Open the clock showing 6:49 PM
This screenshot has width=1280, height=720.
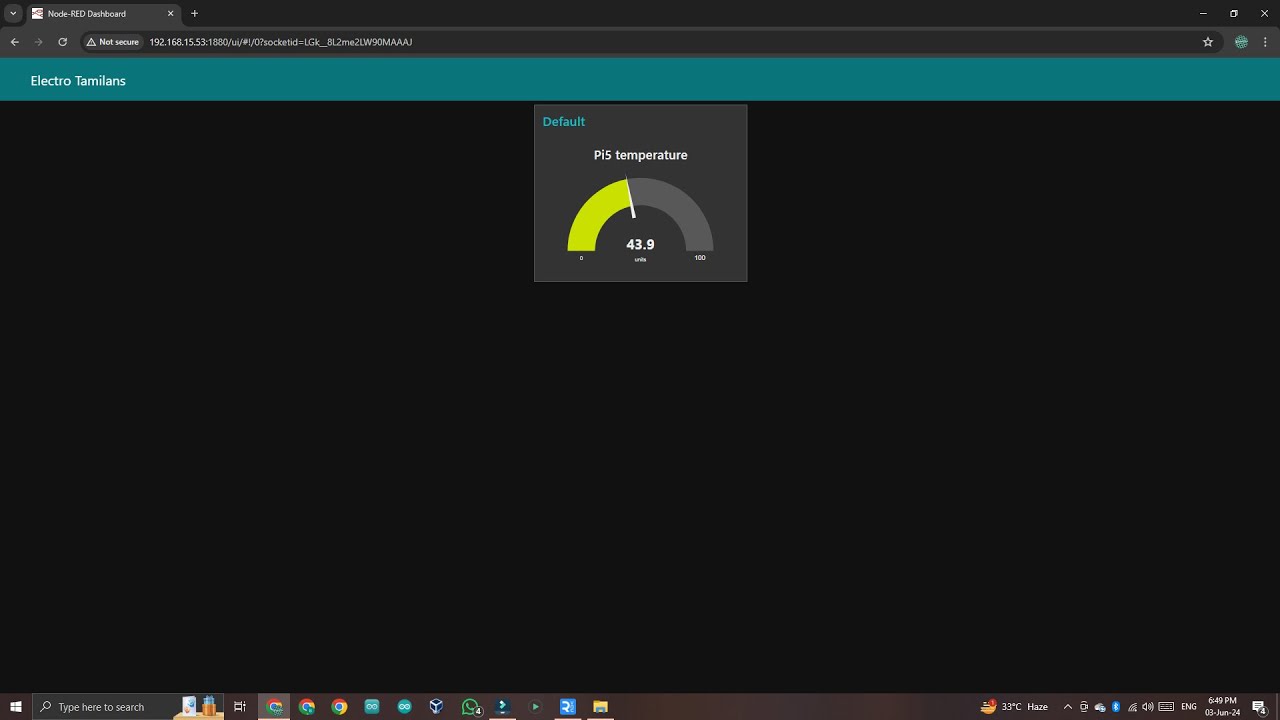click(1223, 707)
